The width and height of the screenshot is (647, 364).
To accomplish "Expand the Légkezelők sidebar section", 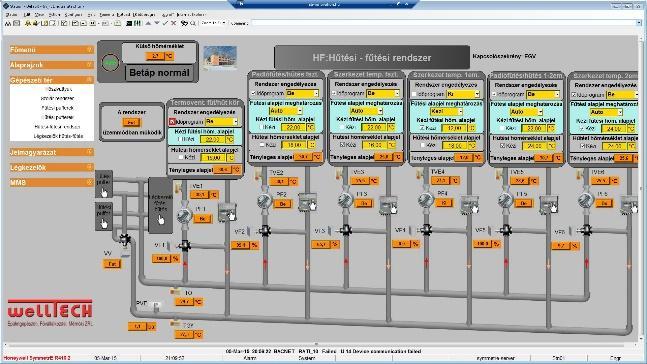I will pyautogui.click(x=52, y=167).
